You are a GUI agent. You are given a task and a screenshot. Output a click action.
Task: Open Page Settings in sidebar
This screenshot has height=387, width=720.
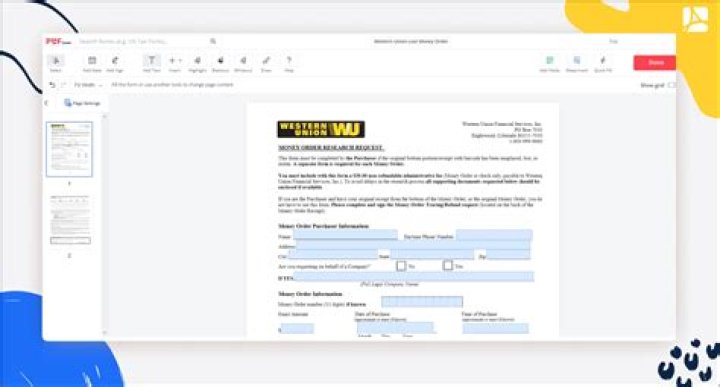(82, 103)
